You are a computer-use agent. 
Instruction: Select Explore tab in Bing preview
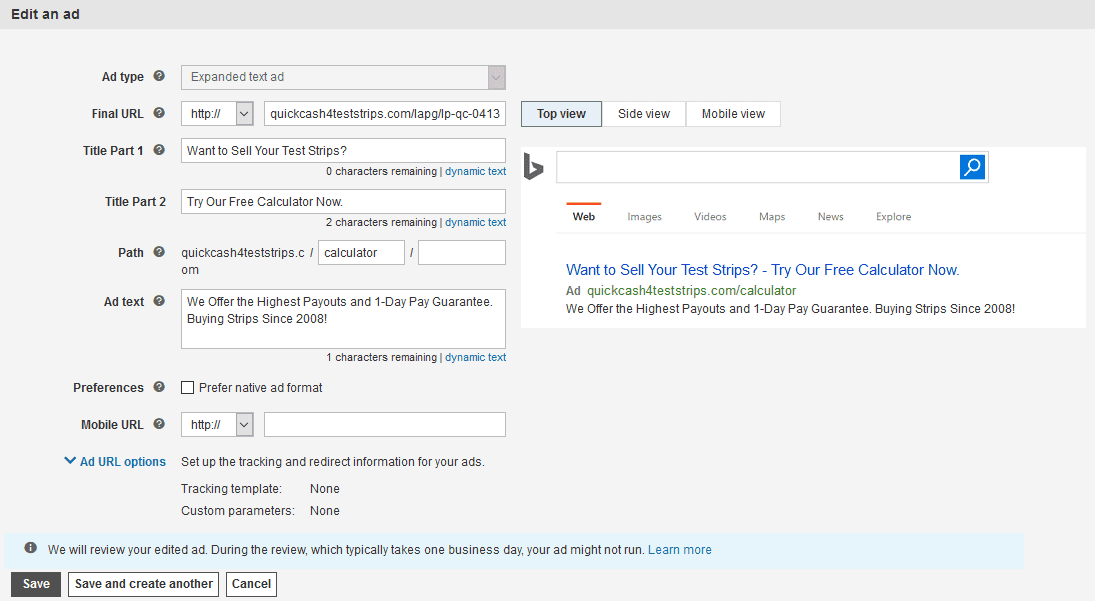(893, 216)
